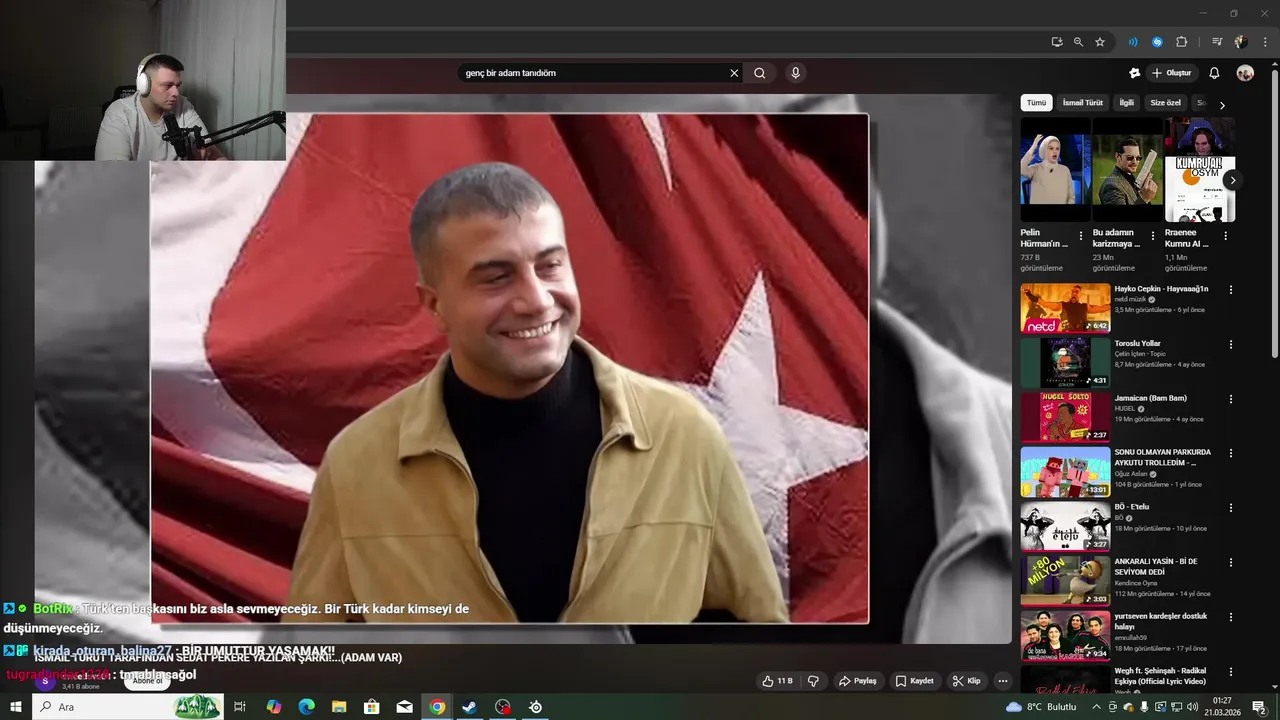Image resolution: width=1280 pixels, height=720 pixels.
Task: Open options for yurtseven kardeşler dostluk halayı
Action: point(1231,617)
